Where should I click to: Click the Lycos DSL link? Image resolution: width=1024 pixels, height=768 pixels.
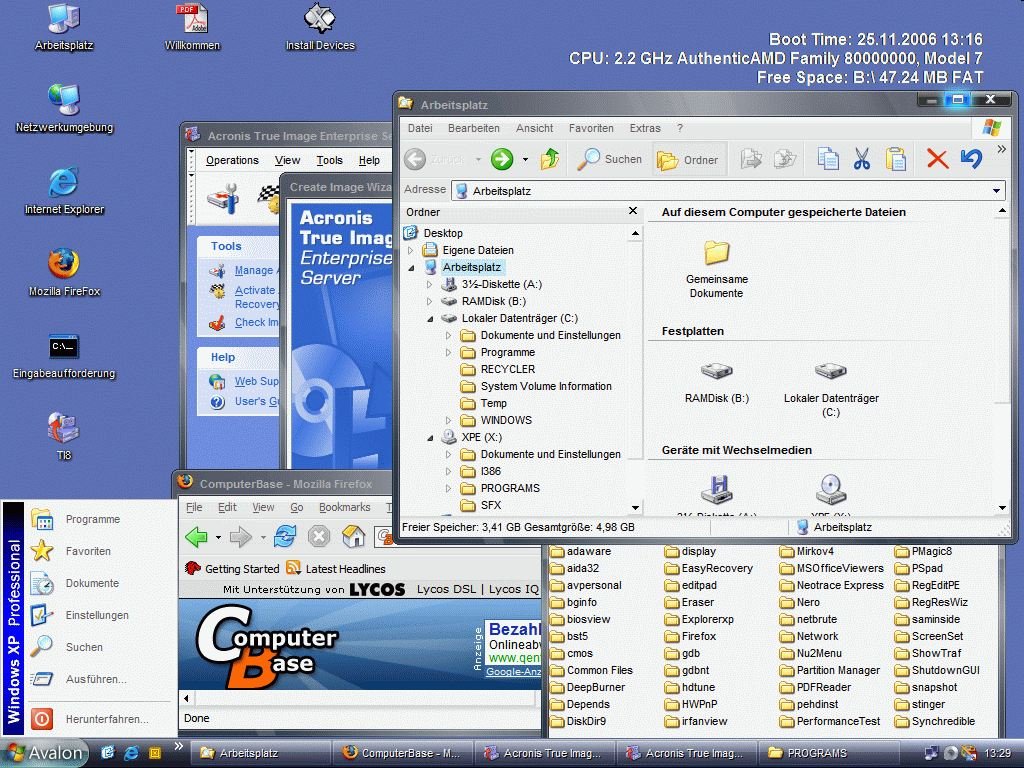point(447,589)
